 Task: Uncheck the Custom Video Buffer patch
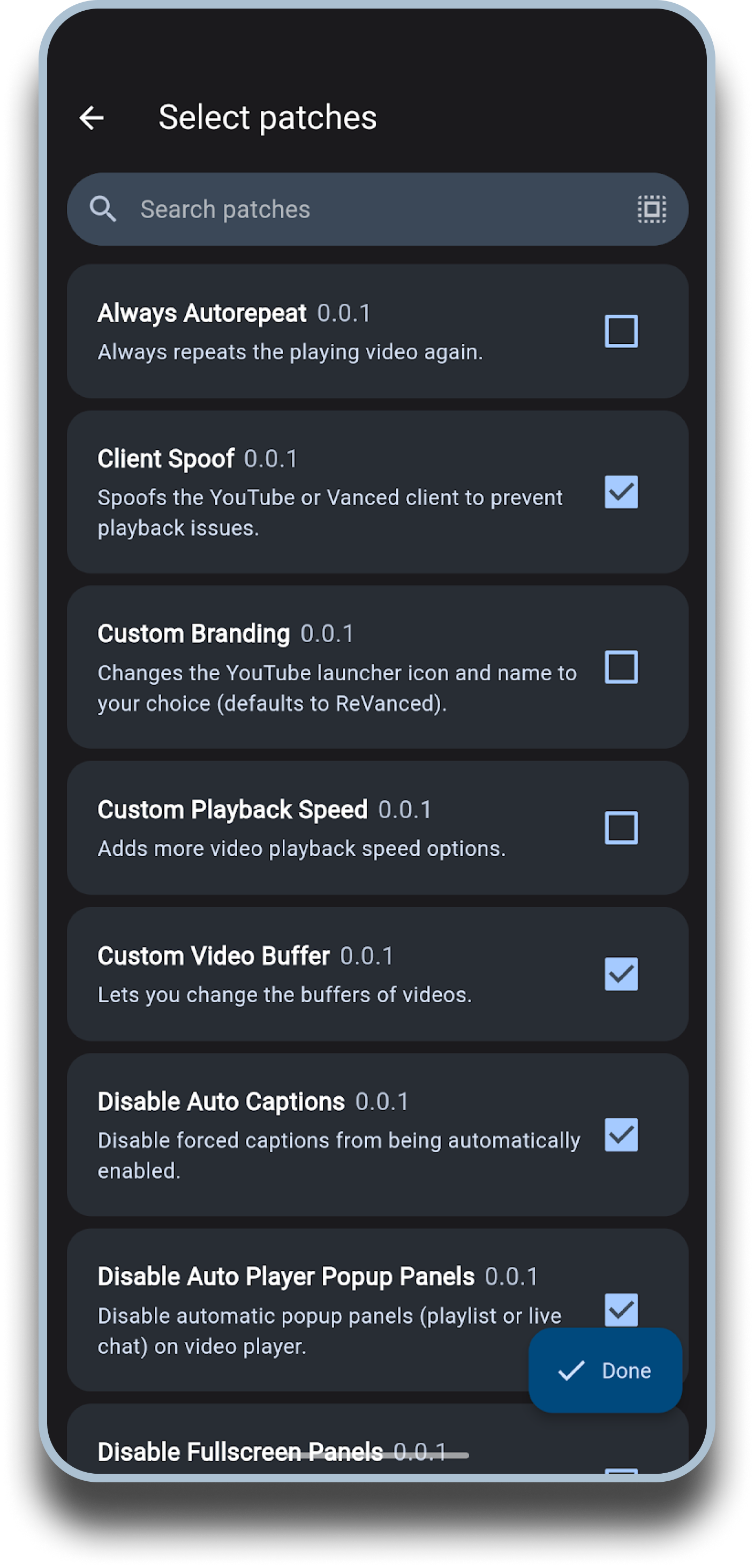621,974
